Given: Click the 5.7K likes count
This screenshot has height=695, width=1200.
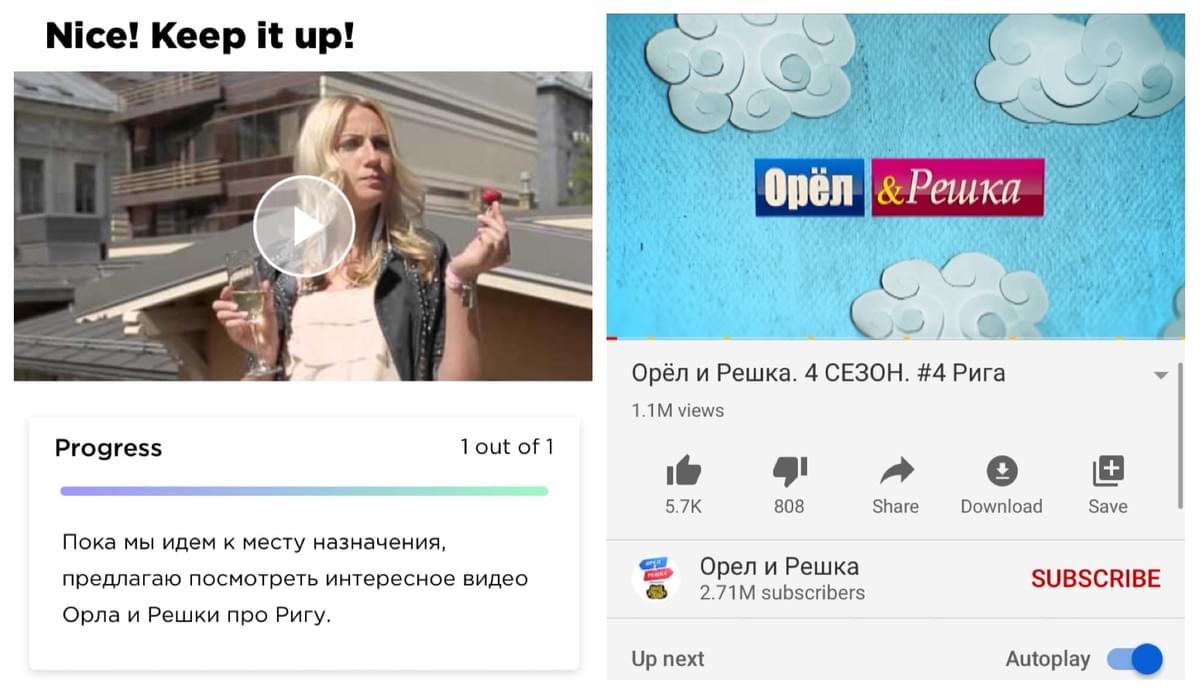Looking at the screenshot, I should pyautogui.click(x=684, y=506).
